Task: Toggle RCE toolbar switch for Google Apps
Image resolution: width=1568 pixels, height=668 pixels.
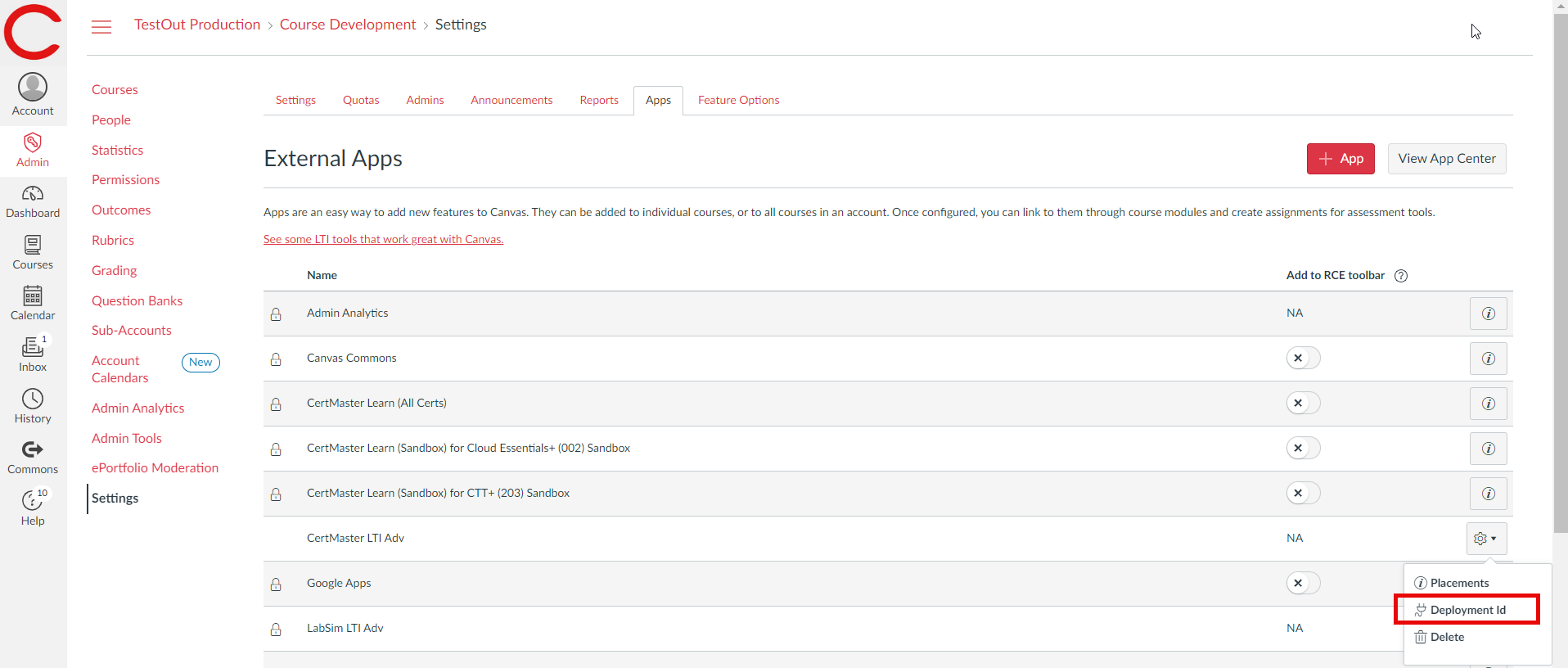Action: coord(1303,583)
